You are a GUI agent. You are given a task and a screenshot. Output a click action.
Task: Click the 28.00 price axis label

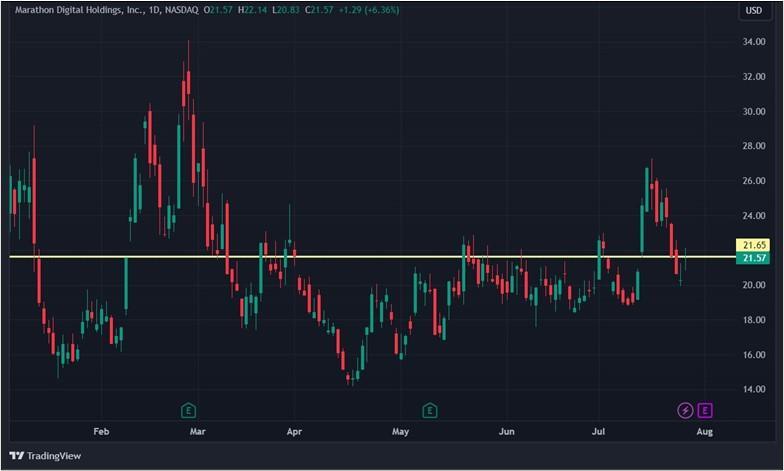pyautogui.click(x=754, y=146)
